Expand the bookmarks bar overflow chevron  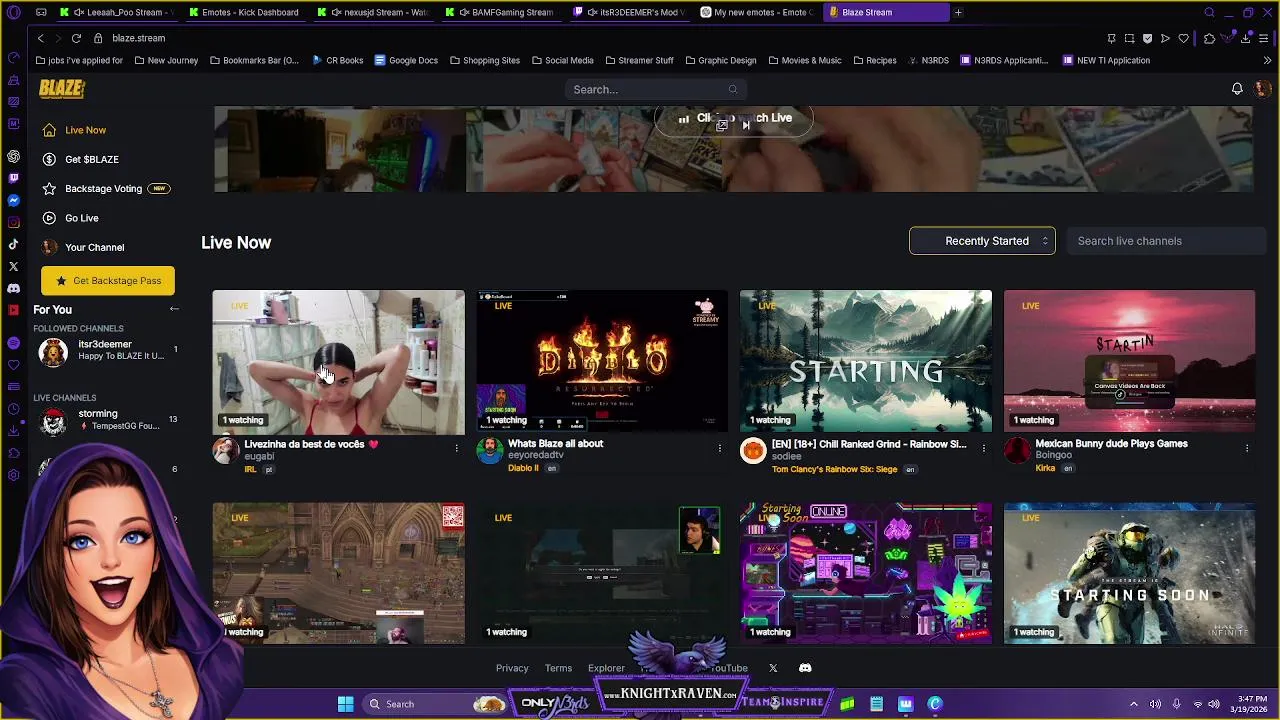point(1268,60)
